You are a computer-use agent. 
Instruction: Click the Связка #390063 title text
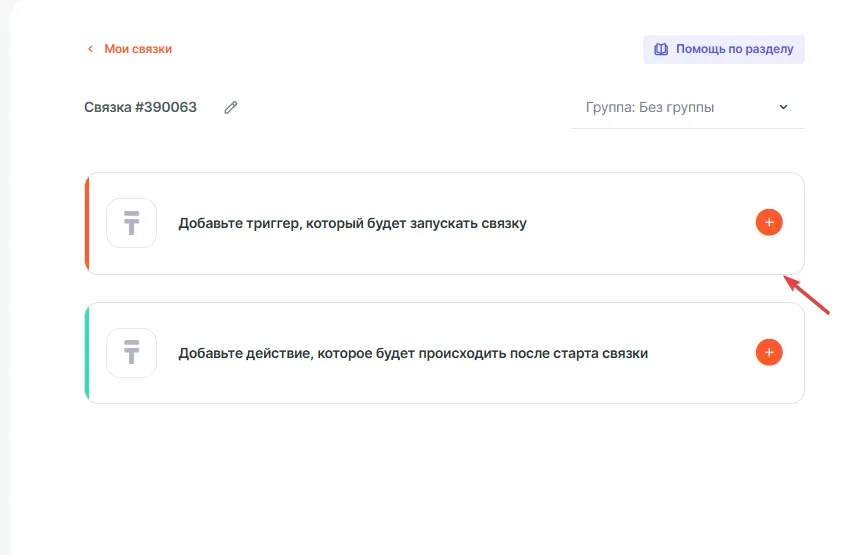tap(140, 108)
